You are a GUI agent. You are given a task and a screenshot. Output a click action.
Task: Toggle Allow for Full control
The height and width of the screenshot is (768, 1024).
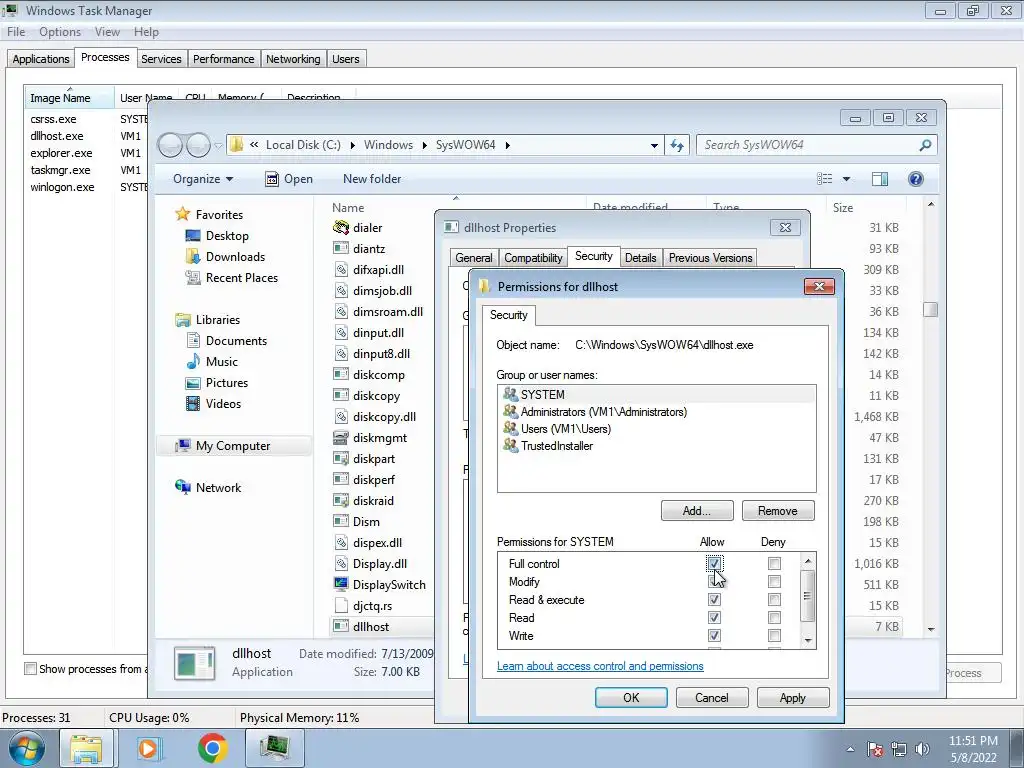click(x=714, y=563)
